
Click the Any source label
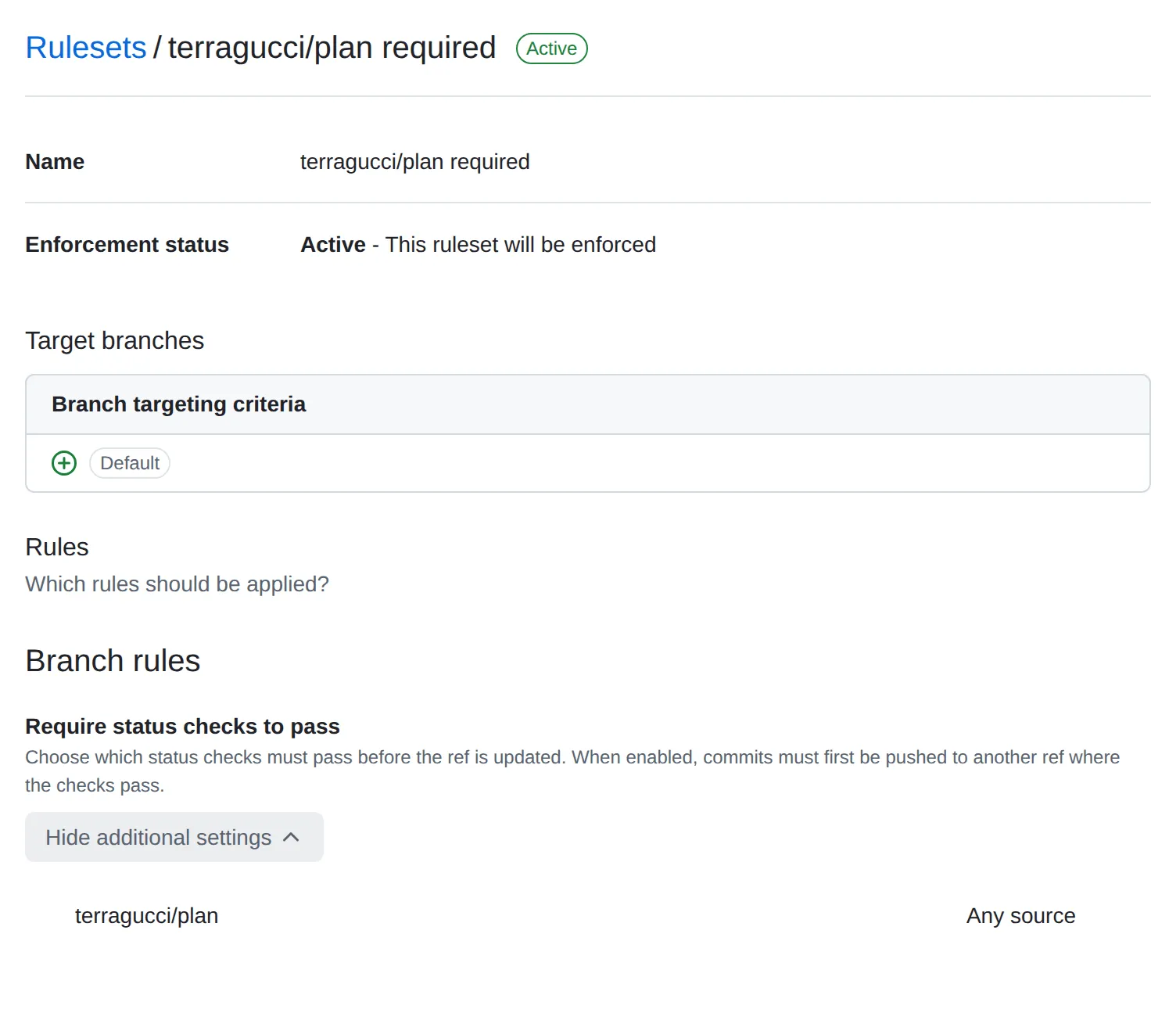pos(1021,916)
